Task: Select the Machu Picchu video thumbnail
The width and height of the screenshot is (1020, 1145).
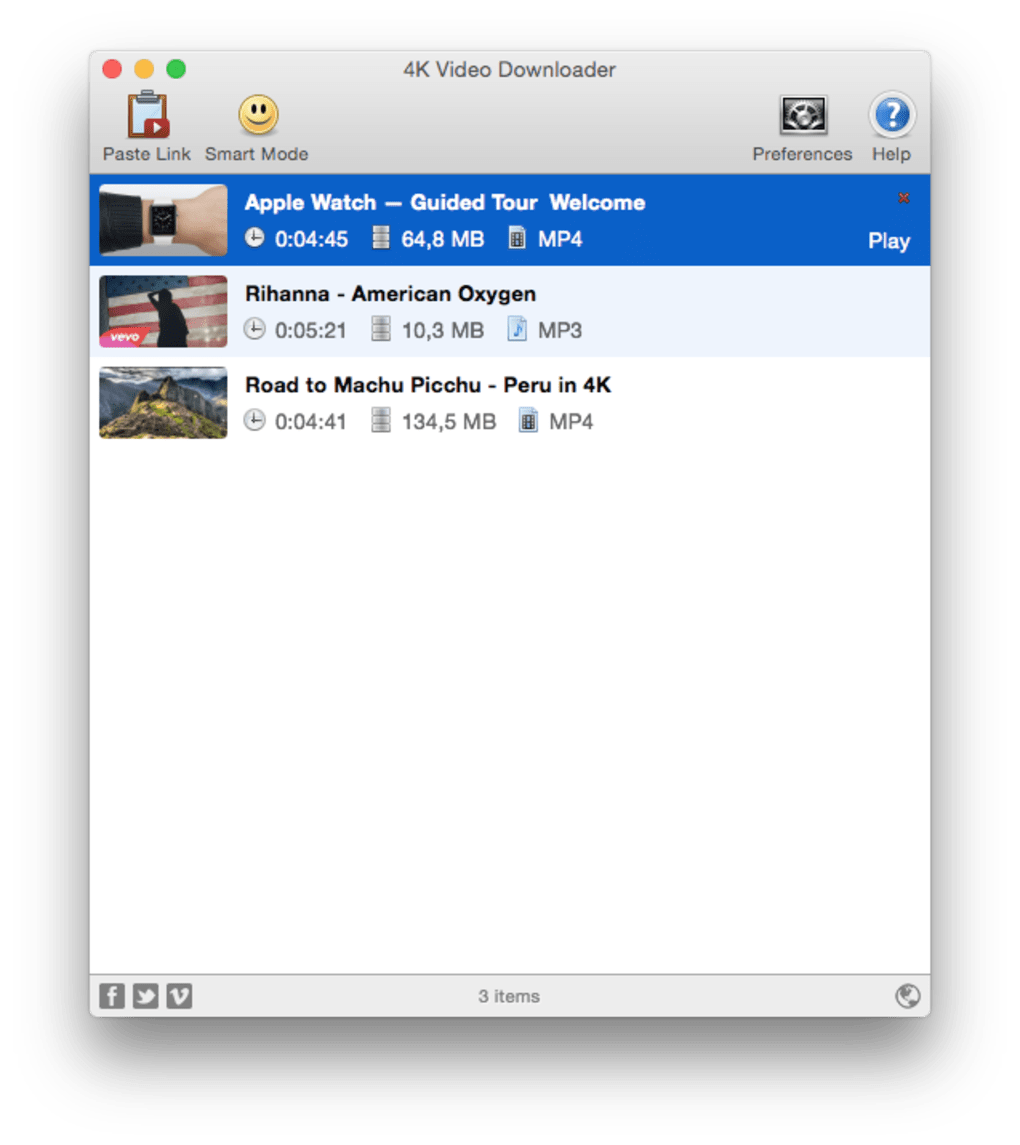Action: tap(163, 402)
